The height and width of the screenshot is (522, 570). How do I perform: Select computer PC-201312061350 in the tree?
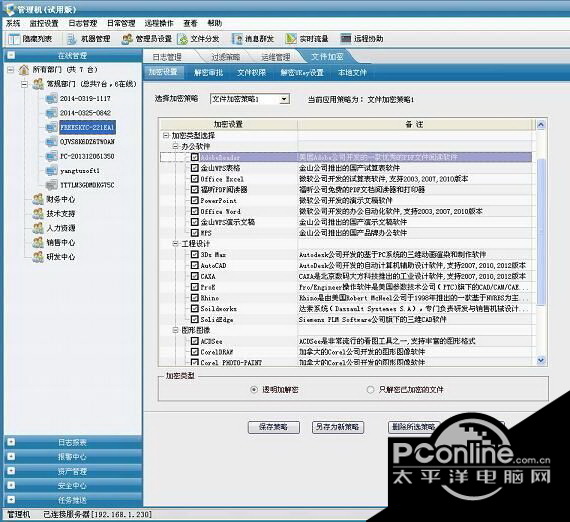pyautogui.click(x=87, y=156)
